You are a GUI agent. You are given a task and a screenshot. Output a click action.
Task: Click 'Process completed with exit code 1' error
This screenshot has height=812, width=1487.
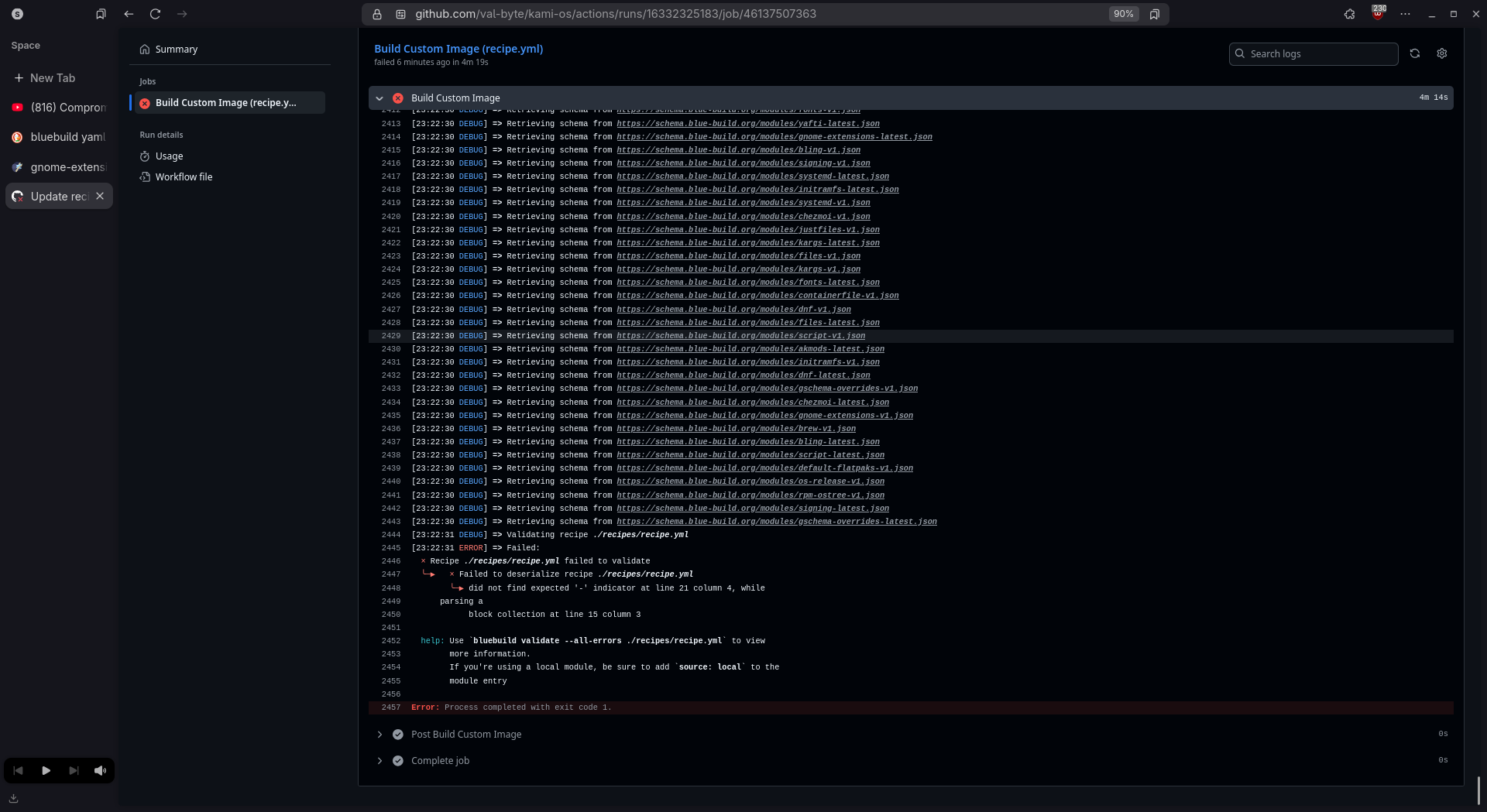(x=528, y=708)
